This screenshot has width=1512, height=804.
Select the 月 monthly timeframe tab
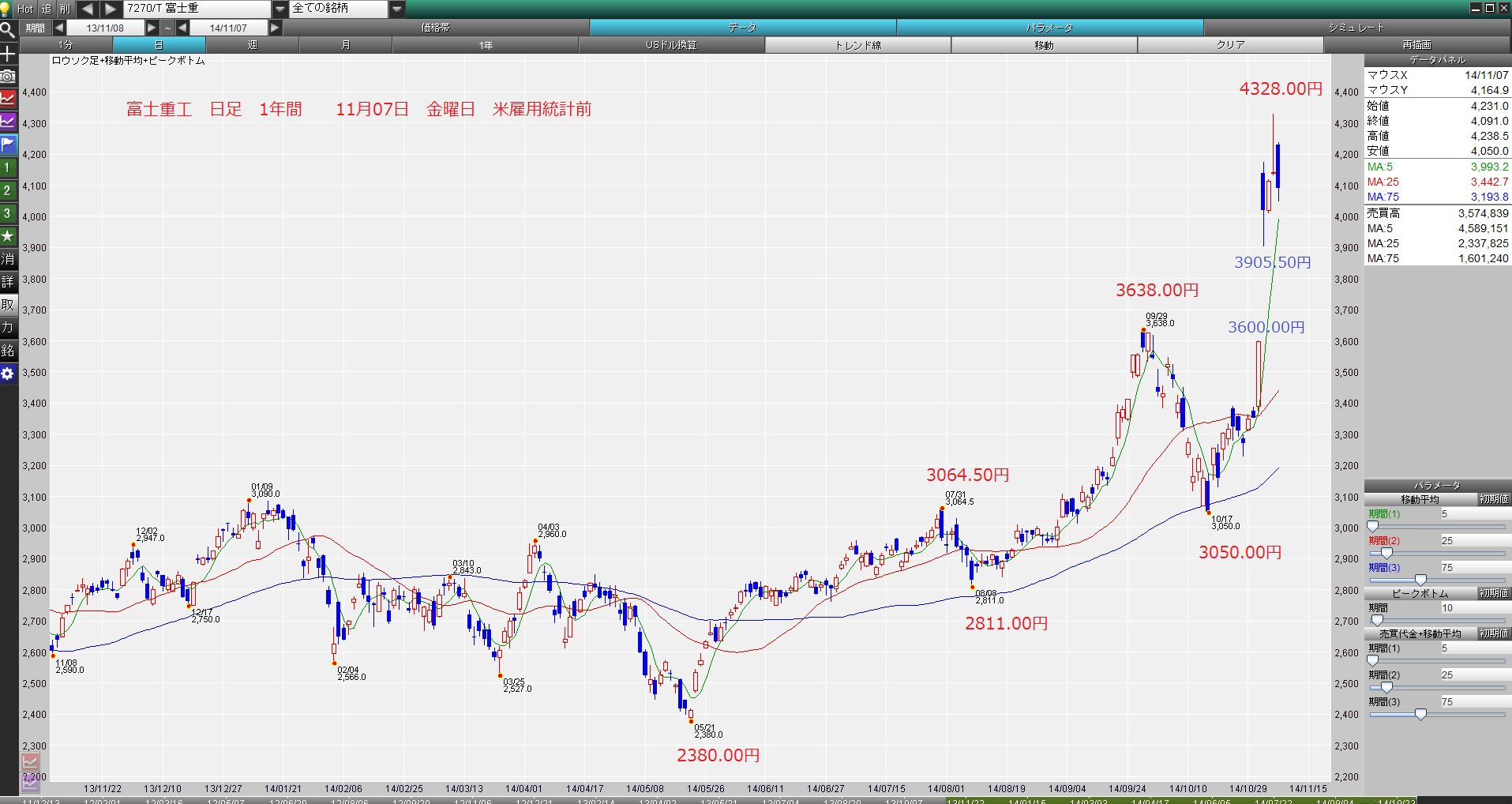click(x=345, y=45)
